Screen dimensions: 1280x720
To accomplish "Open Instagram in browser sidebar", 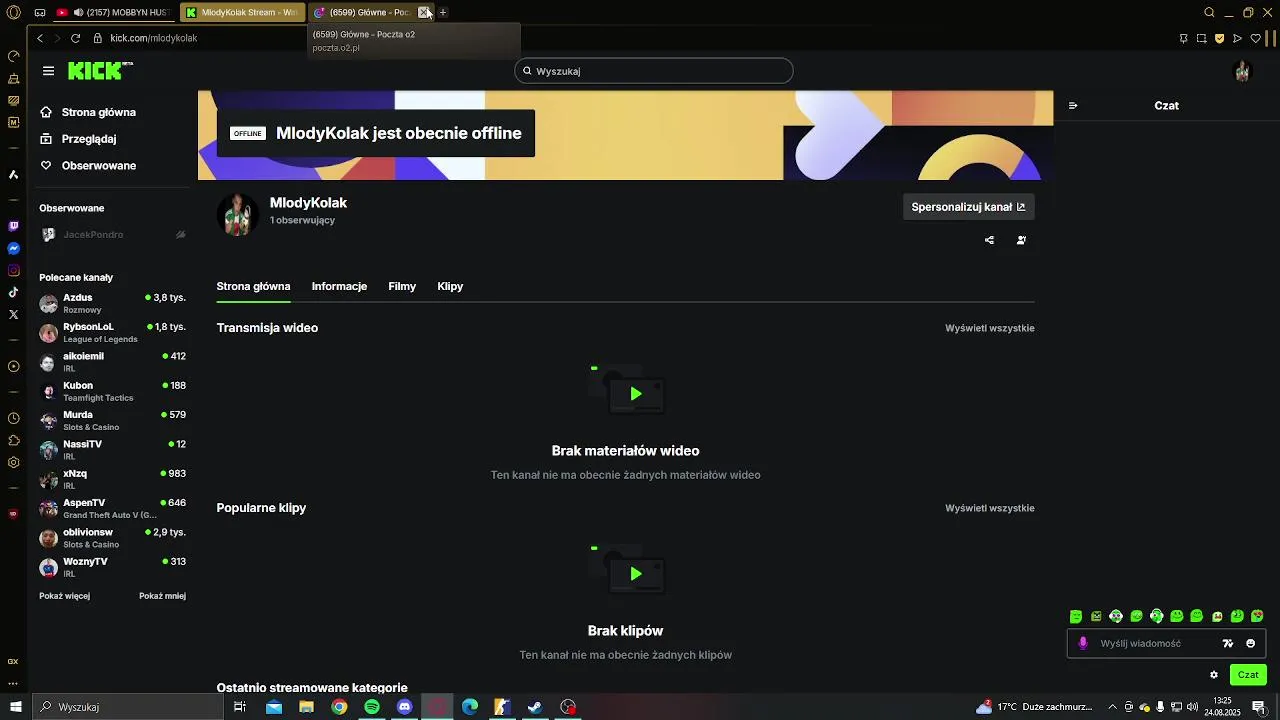I will point(13,271).
